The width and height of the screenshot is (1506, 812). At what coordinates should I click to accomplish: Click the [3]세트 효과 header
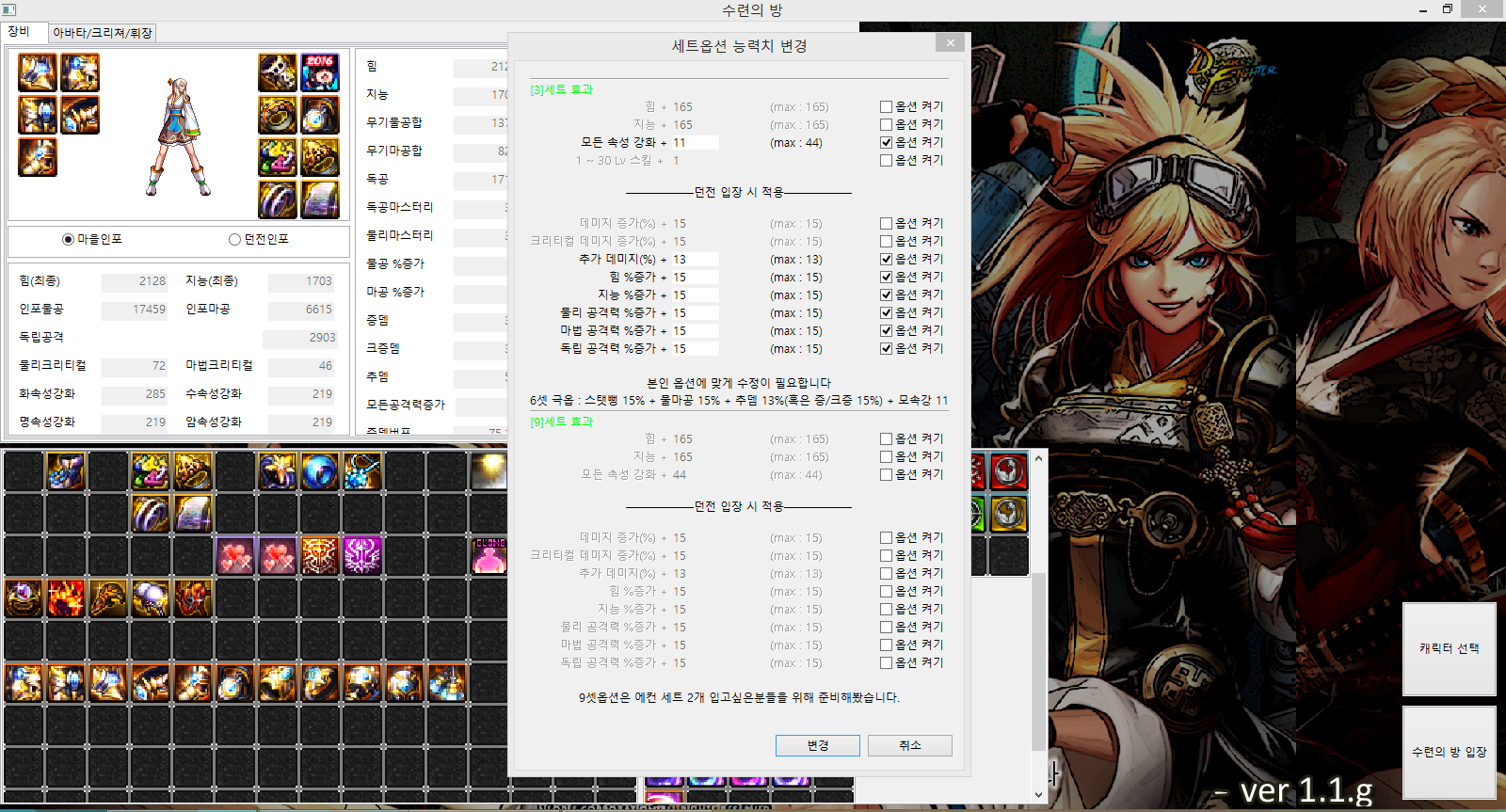click(562, 90)
